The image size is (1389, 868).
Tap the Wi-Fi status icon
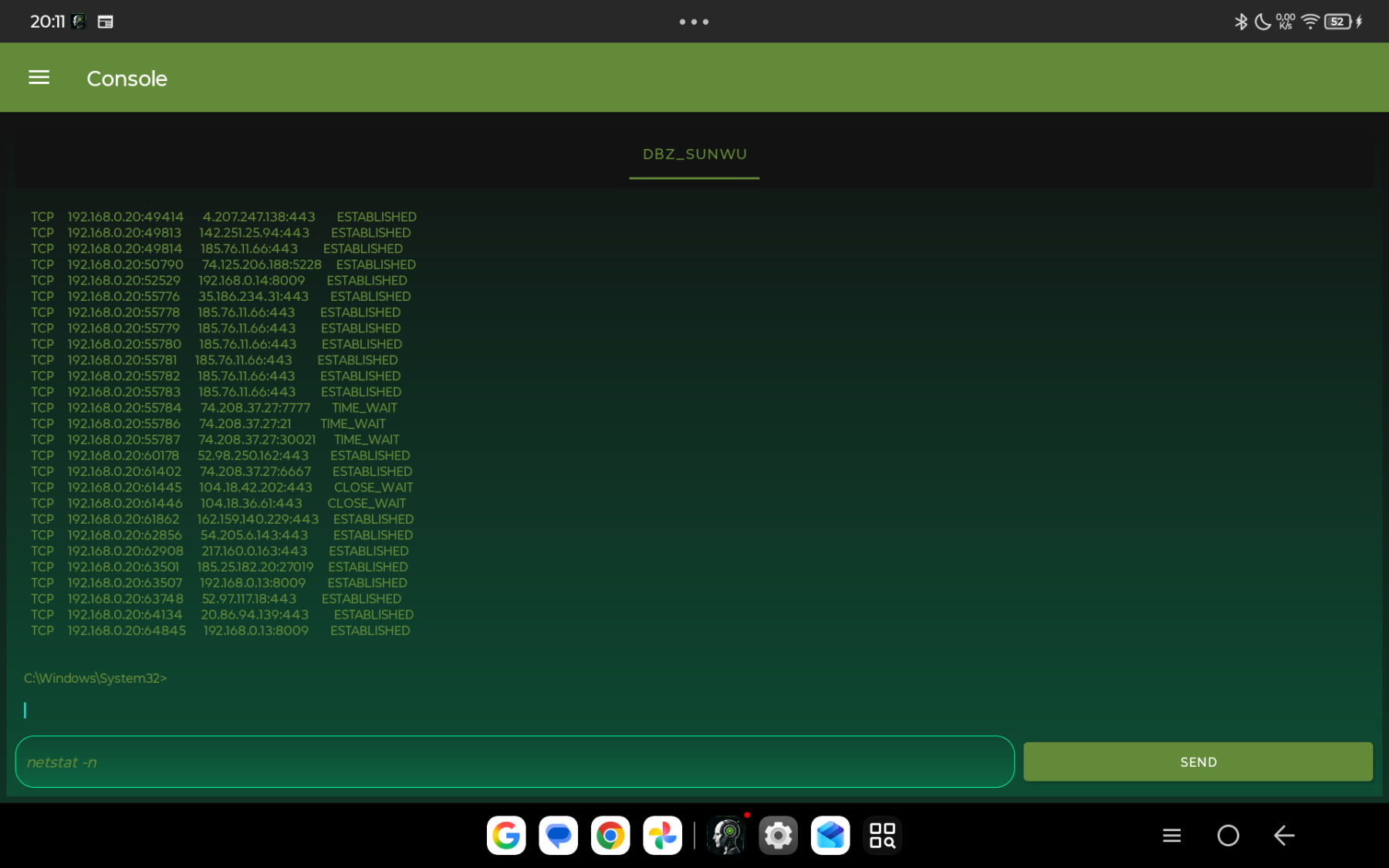point(1310,22)
